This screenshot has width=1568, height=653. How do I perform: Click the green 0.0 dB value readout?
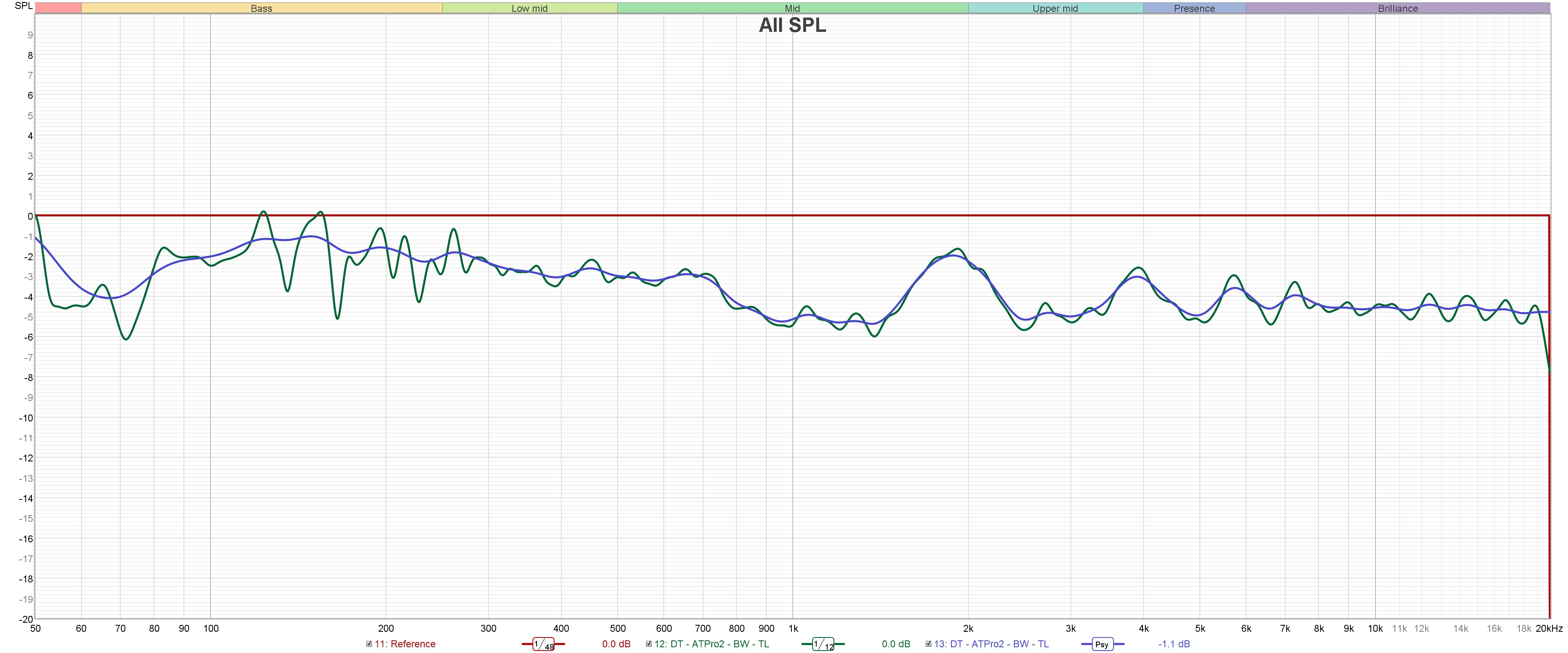pyautogui.click(x=895, y=644)
